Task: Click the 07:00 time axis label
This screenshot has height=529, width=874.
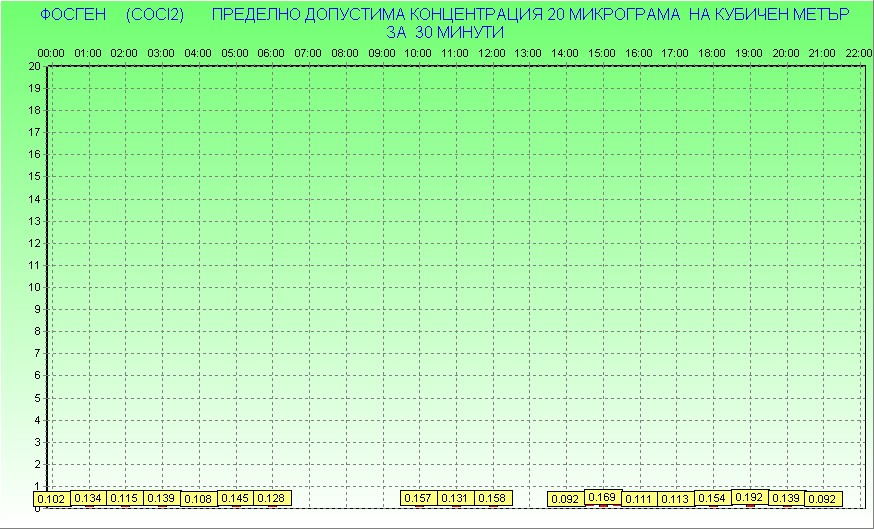Action: click(308, 53)
